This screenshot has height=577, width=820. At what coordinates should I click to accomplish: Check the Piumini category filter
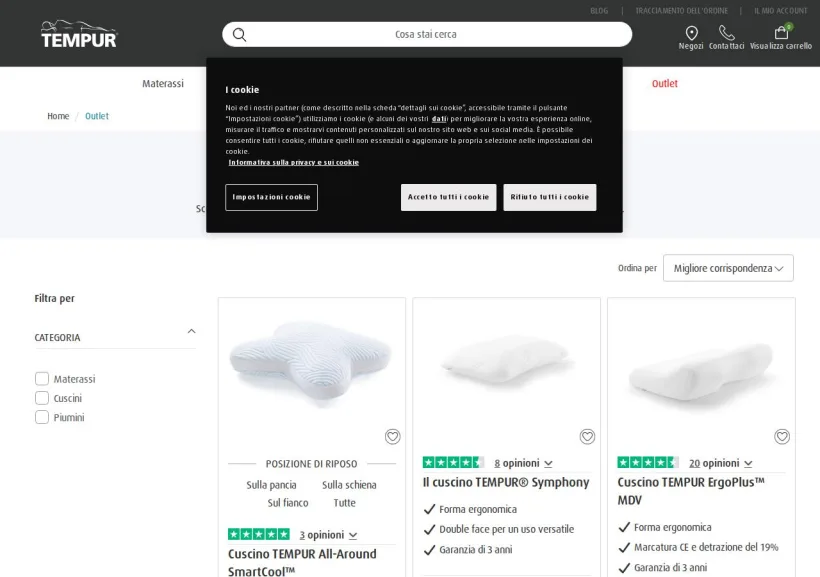[42, 417]
